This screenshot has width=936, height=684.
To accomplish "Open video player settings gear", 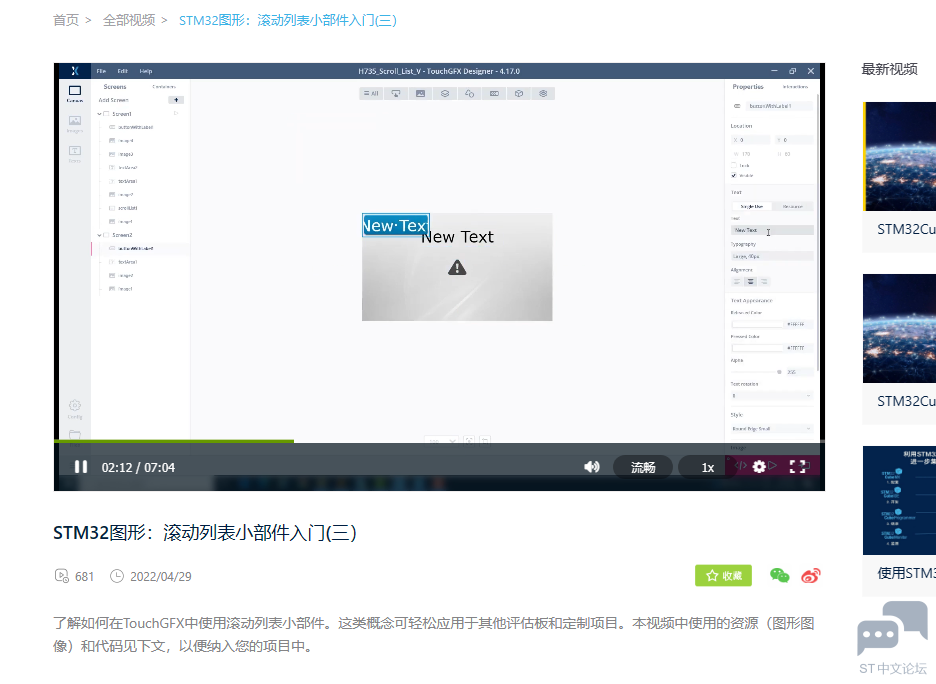I will pyautogui.click(x=759, y=467).
